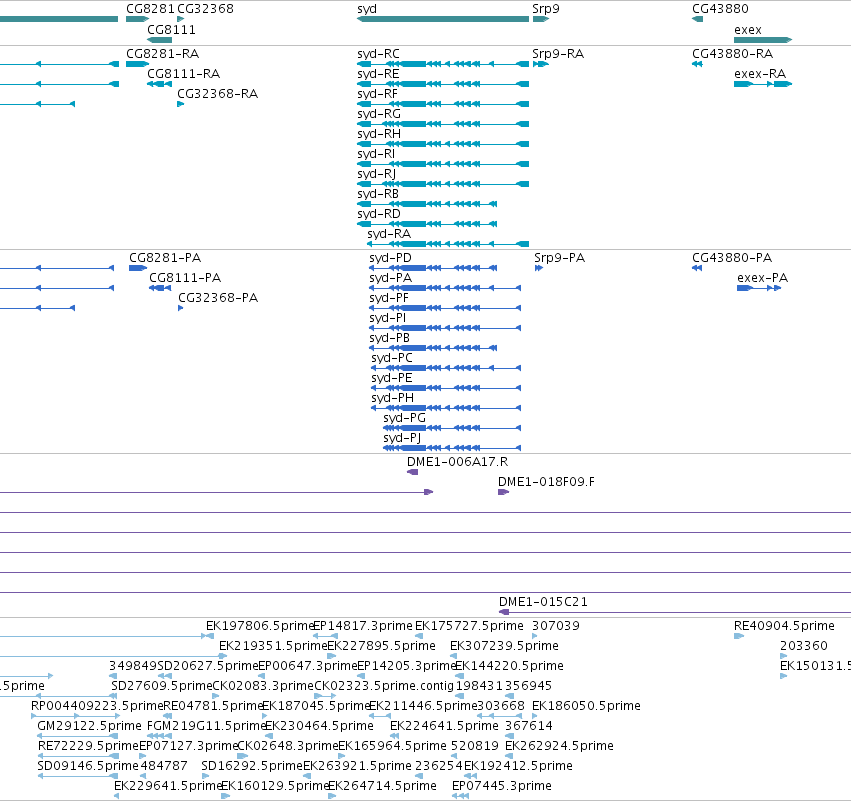Image resolution: width=851 pixels, height=801 pixels.
Task: Click EST EK197806.5prime
Action: (260, 626)
